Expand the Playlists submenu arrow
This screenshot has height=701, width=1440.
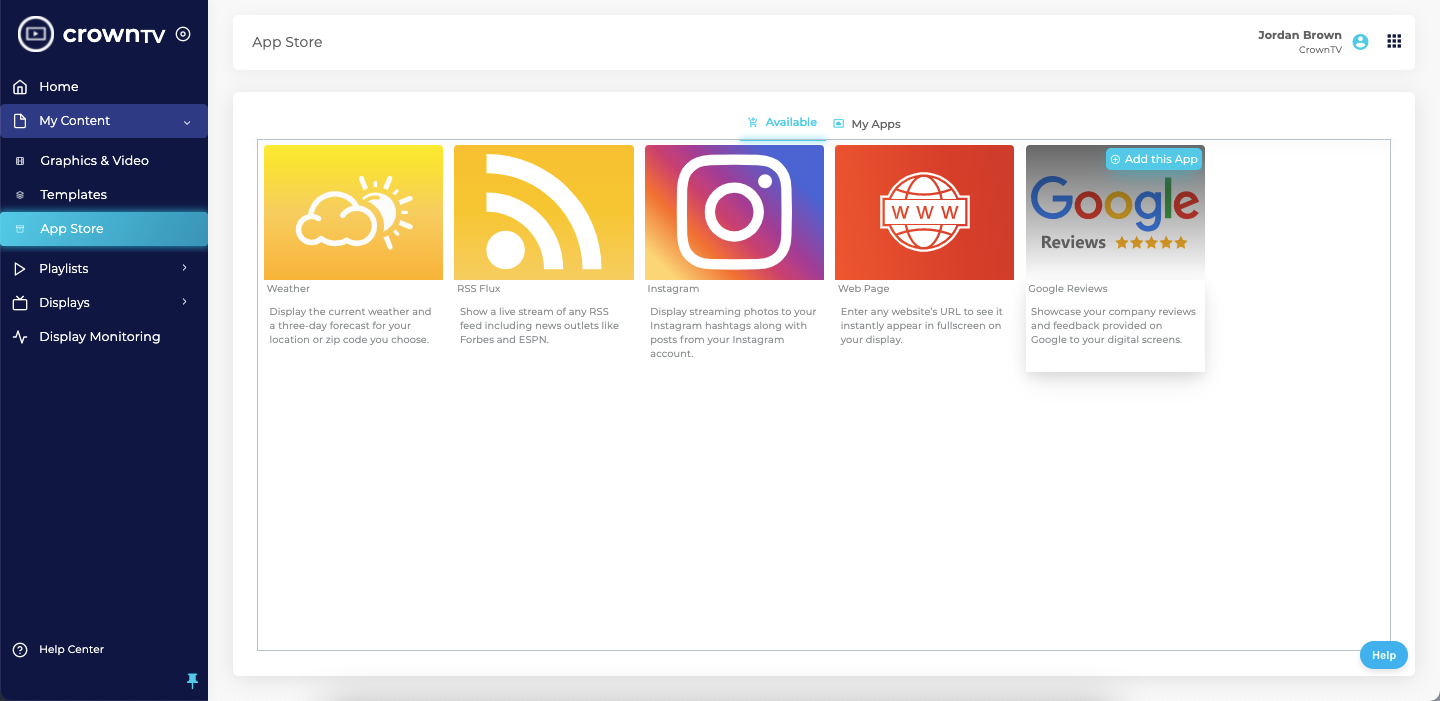pyautogui.click(x=185, y=268)
